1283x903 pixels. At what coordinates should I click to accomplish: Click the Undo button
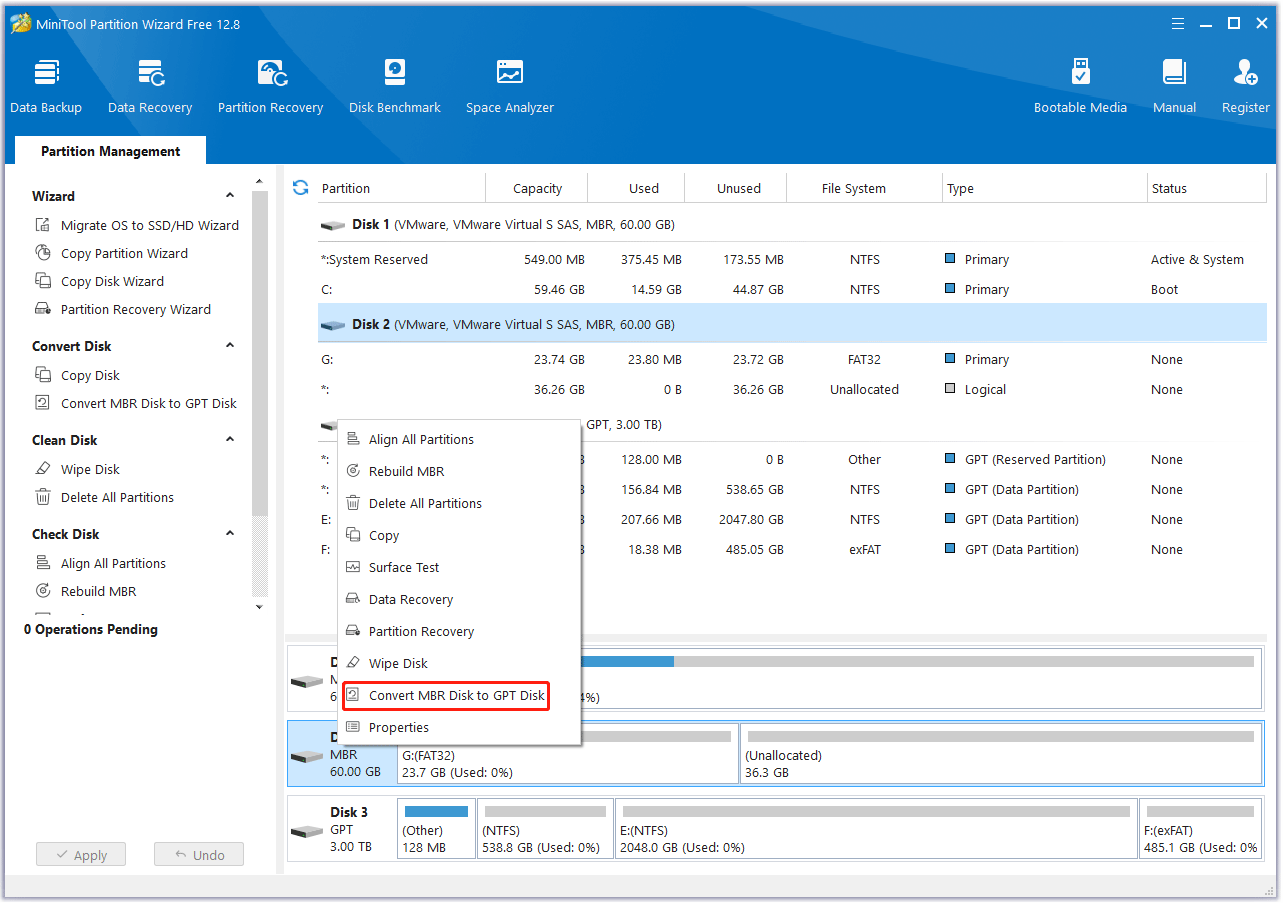click(x=199, y=855)
